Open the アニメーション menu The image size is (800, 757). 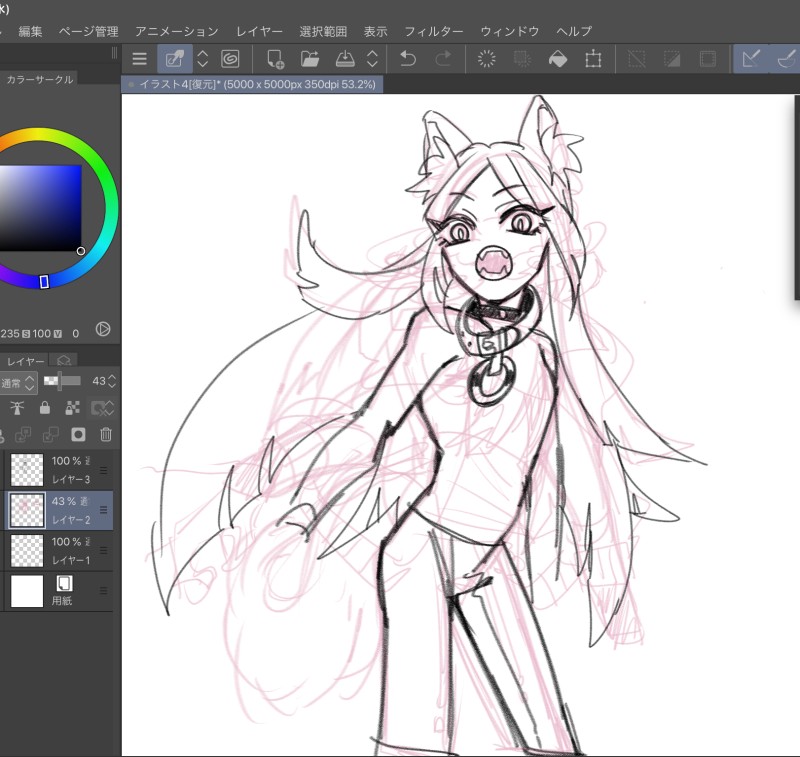(x=177, y=32)
